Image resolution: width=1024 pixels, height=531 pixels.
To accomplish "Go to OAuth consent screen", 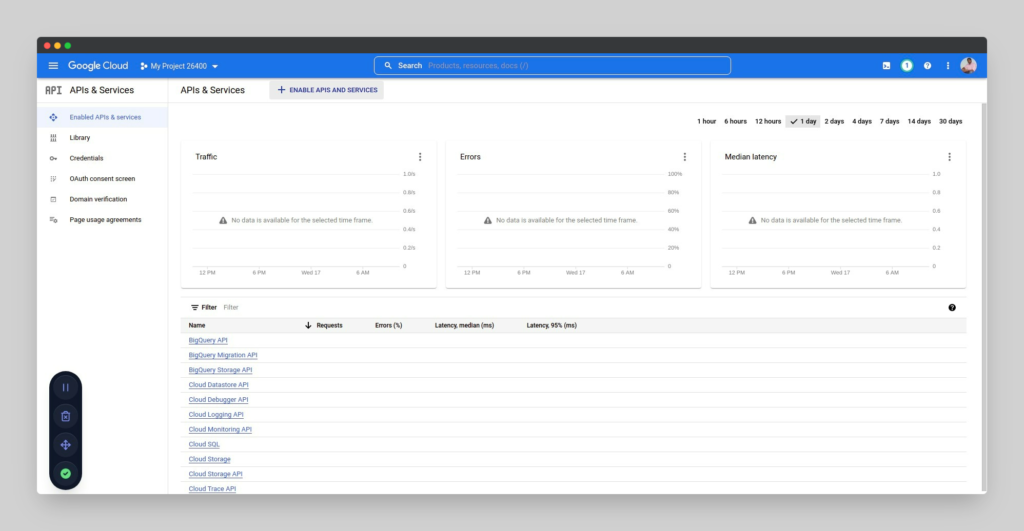I will click(103, 178).
